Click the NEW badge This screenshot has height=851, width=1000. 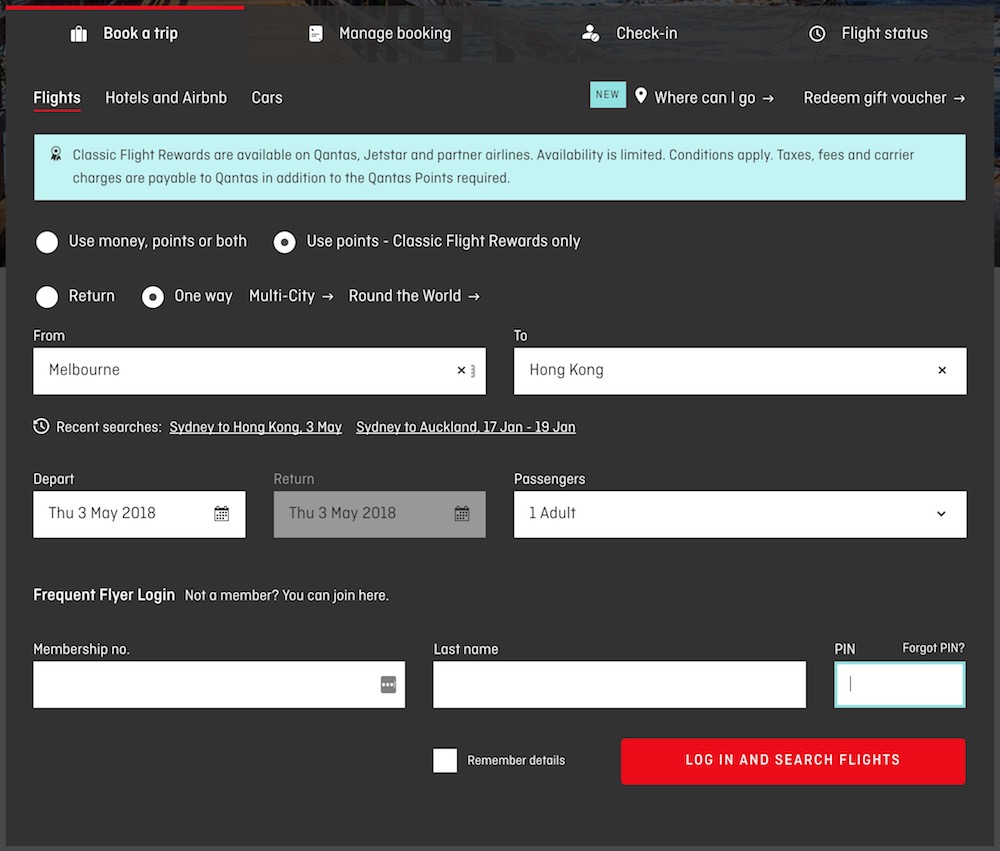pos(608,94)
